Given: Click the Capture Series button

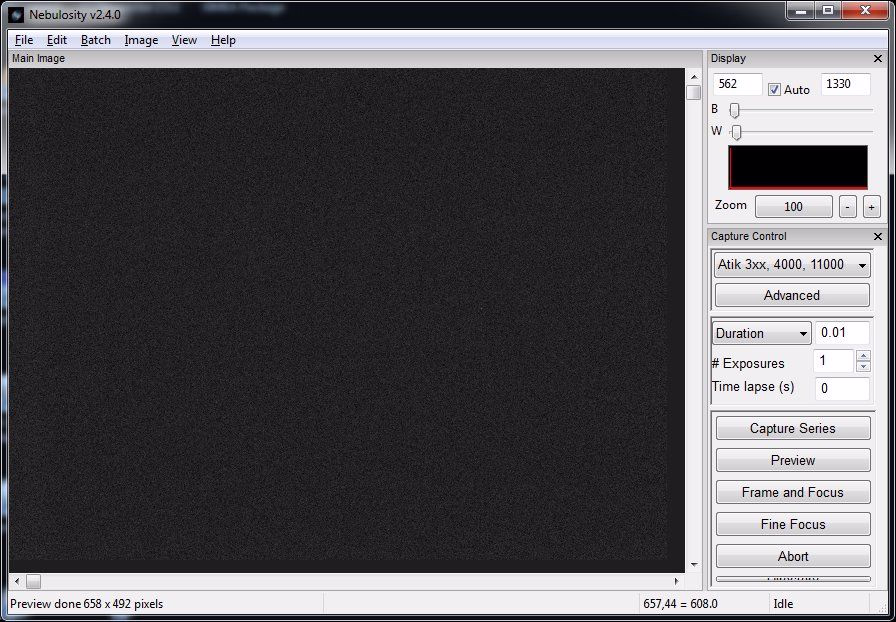Looking at the screenshot, I should click(793, 428).
